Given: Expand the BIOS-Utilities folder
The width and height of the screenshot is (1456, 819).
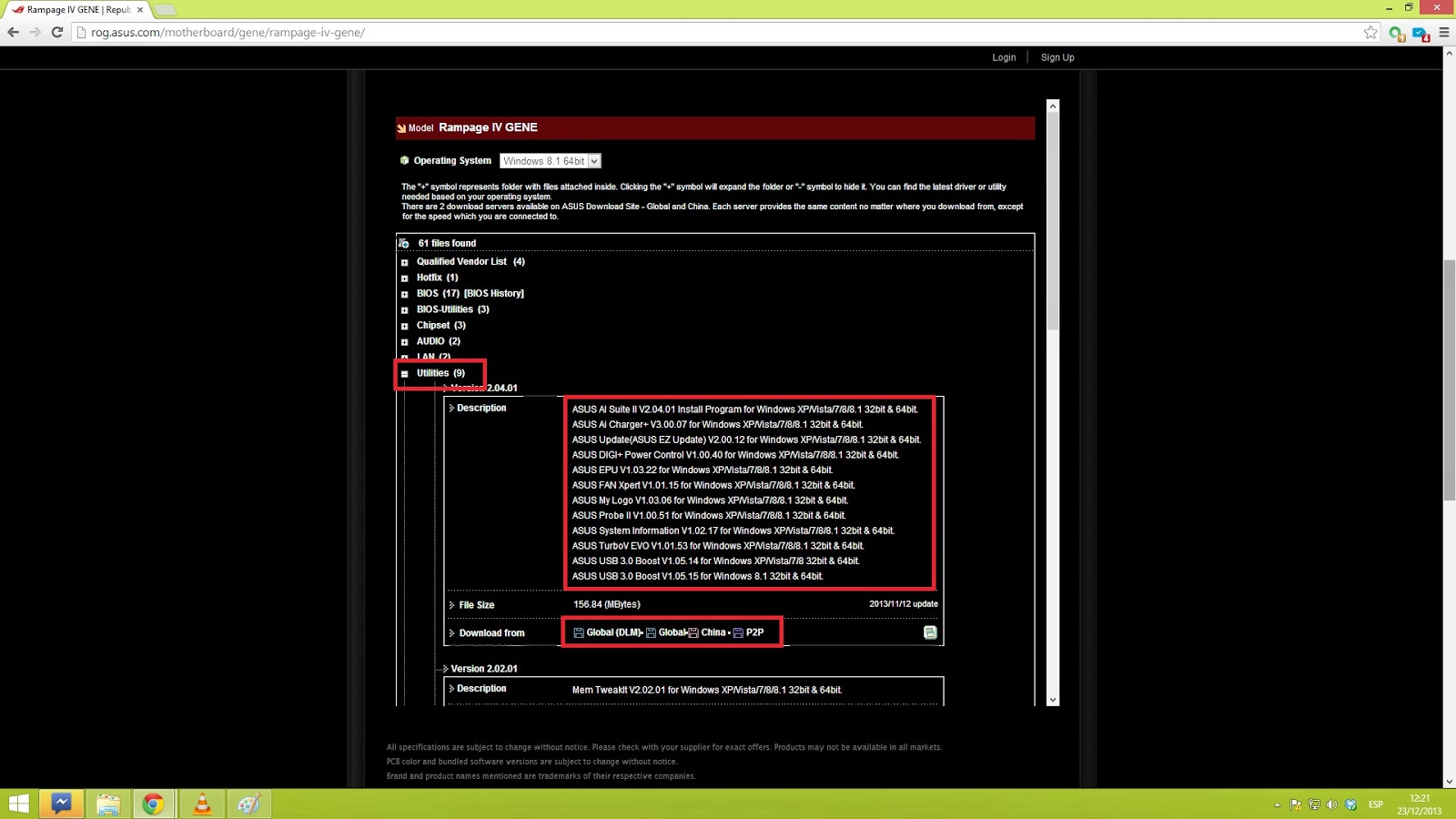Looking at the screenshot, I should point(405,310).
